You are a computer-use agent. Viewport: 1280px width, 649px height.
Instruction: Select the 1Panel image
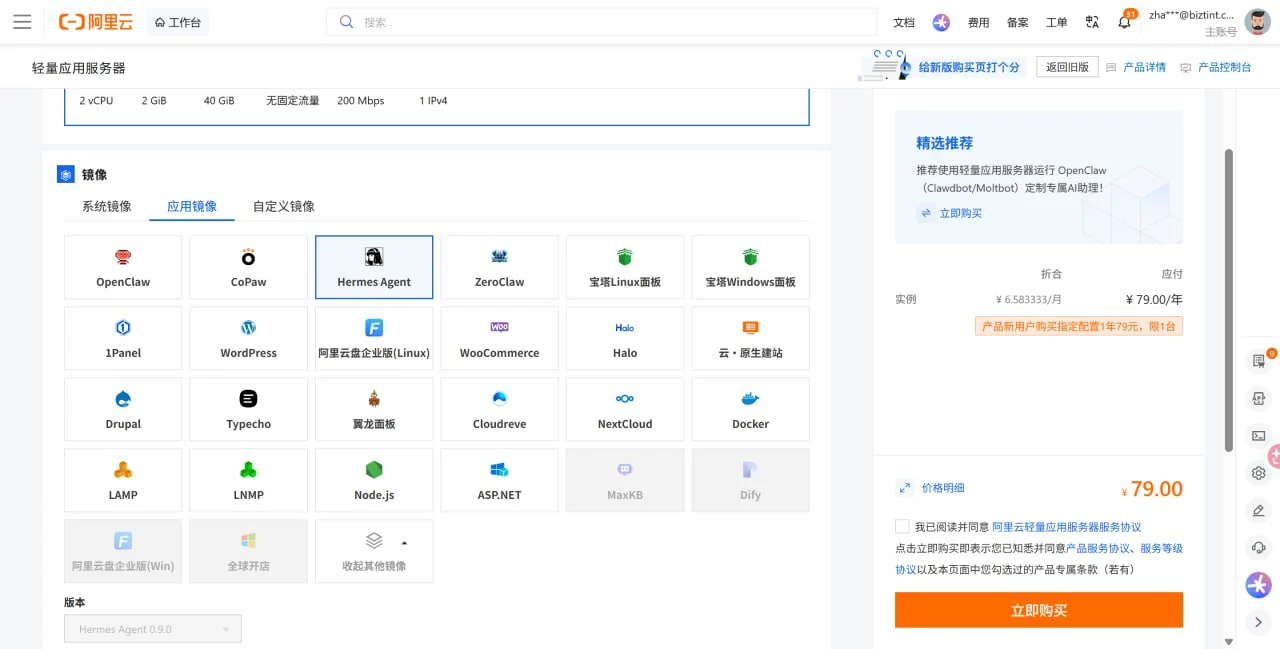(x=123, y=338)
